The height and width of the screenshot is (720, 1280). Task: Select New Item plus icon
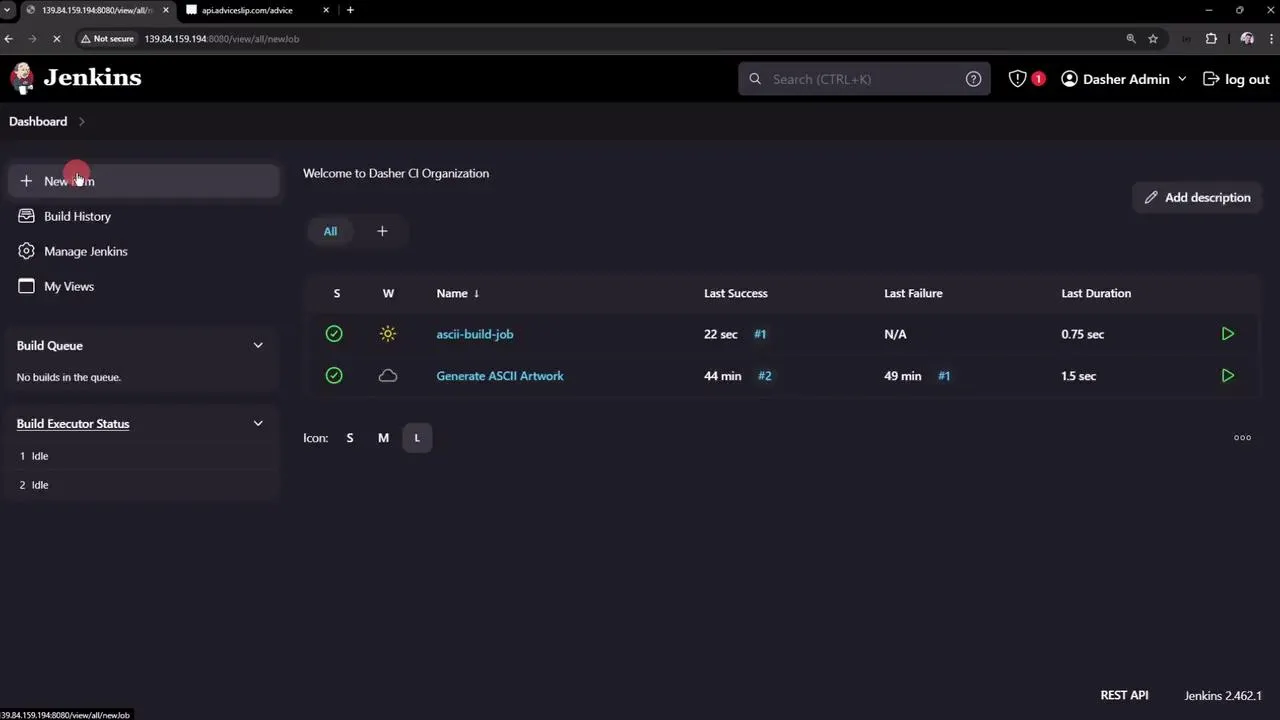[x=26, y=181]
